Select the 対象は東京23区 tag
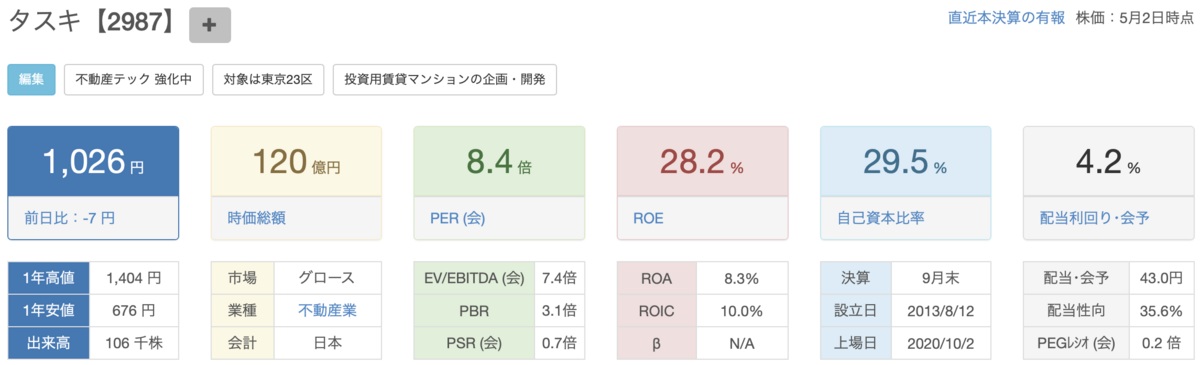Image resolution: width=1200 pixels, height=365 pixels. coord(268,80)
